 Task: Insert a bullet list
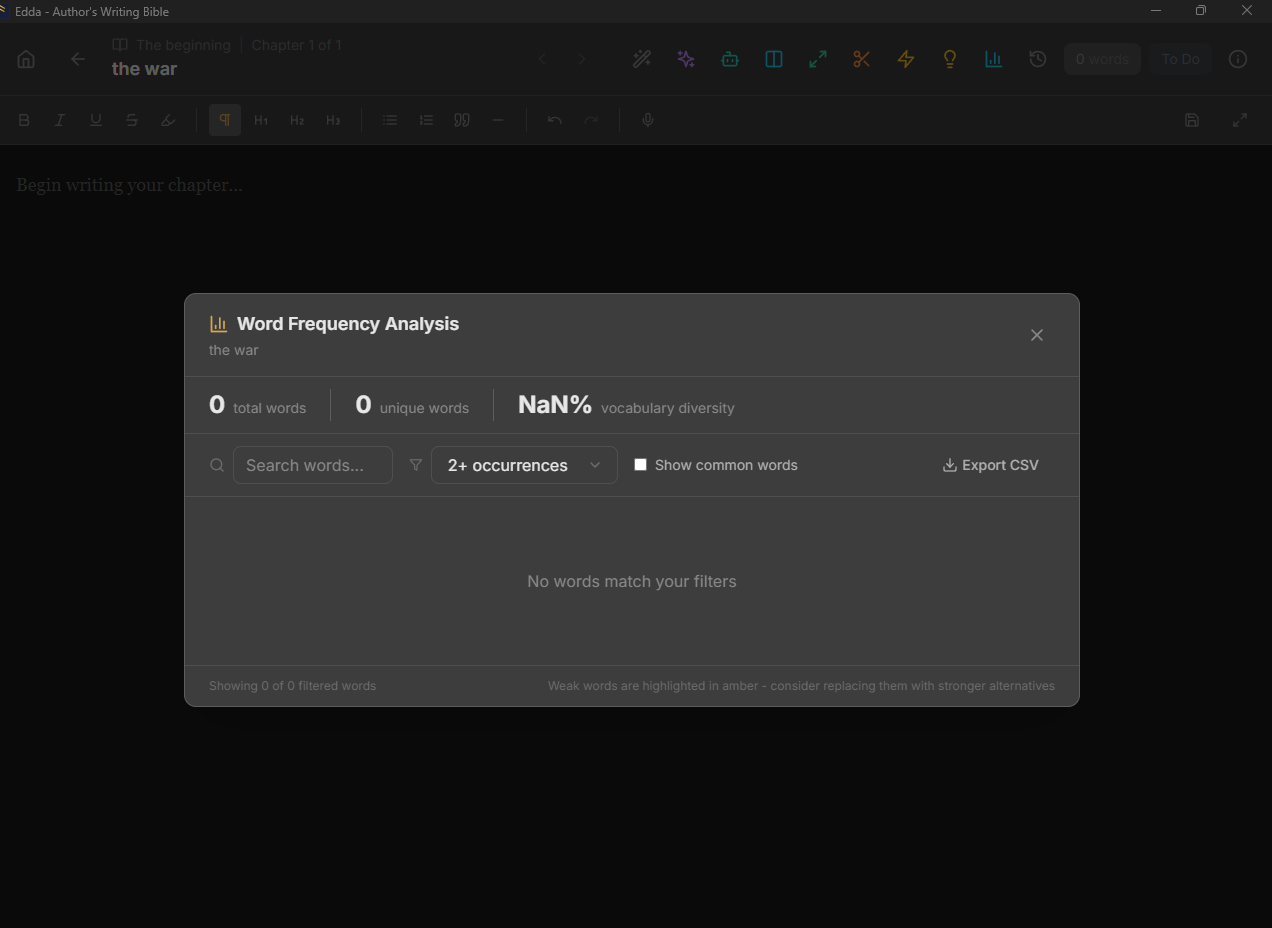(389, 120)
